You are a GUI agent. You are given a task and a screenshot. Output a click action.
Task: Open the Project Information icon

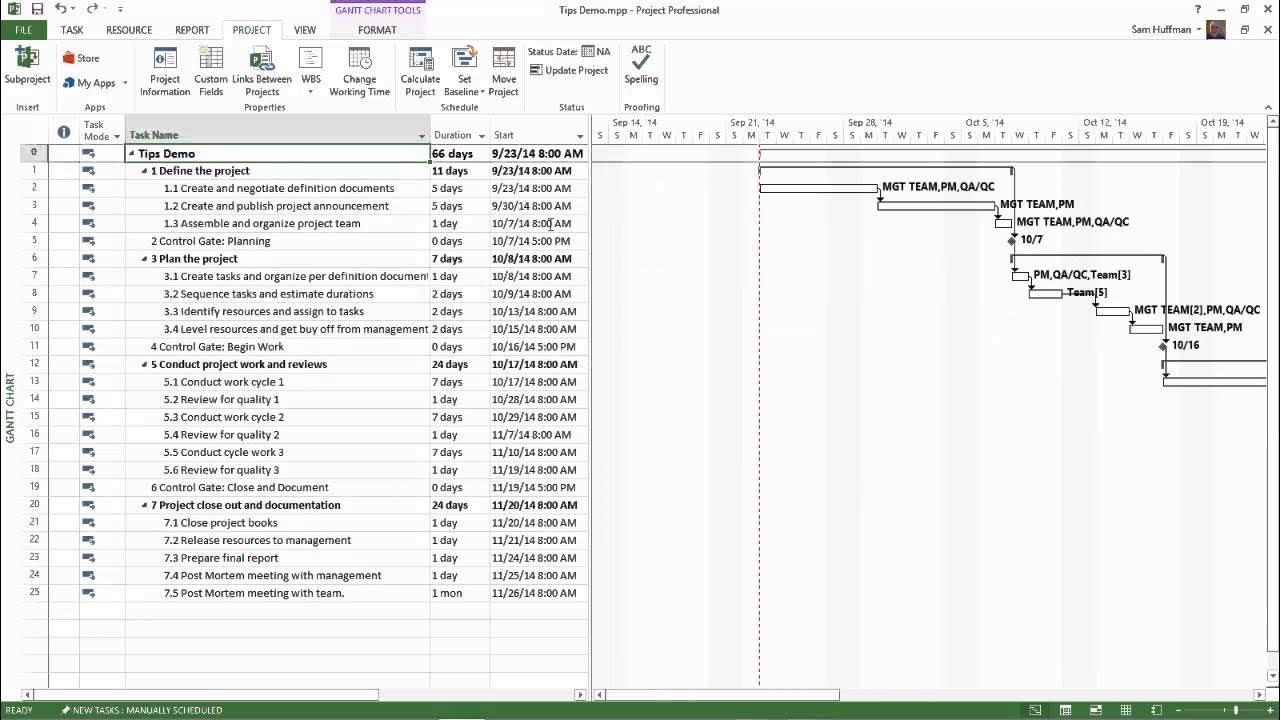click(164, 70)
